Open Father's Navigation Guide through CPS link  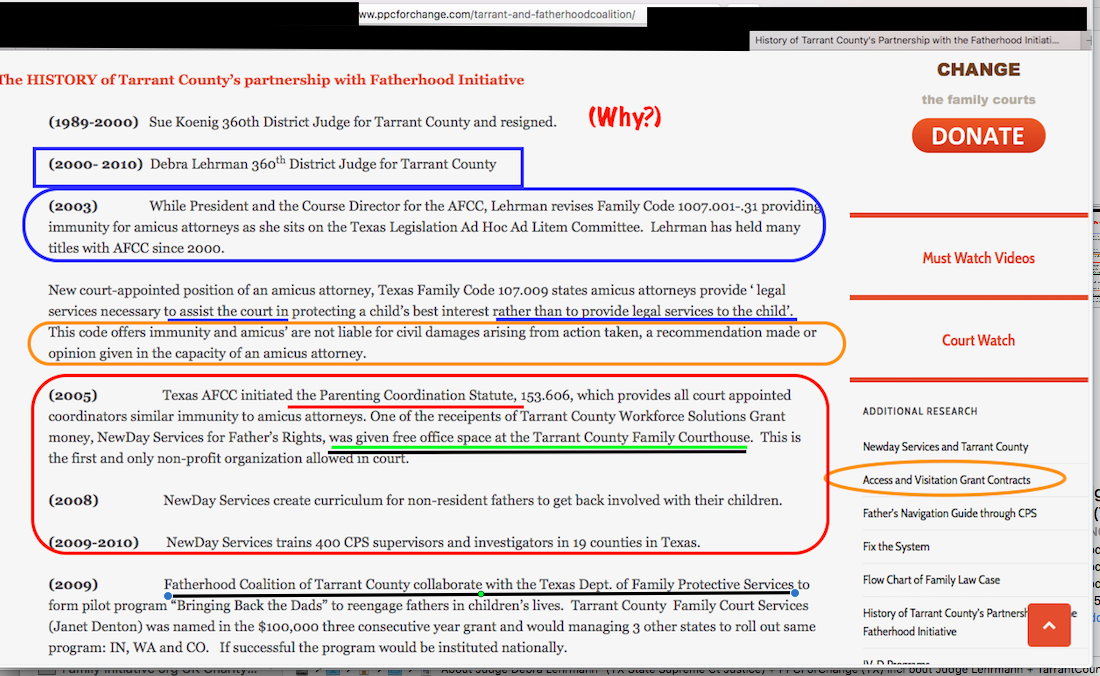pyautogui.click(x=949, y=513)
